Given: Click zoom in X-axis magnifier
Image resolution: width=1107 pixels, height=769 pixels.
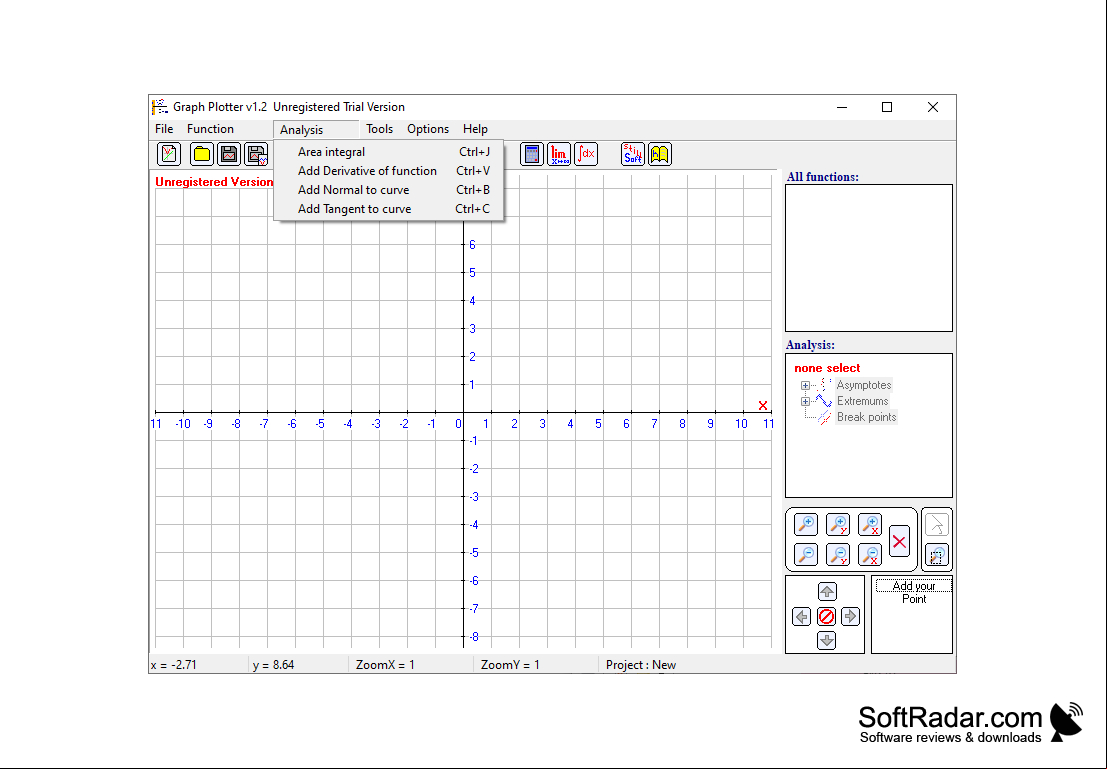Looking at the screenshot, I should 870,524.
